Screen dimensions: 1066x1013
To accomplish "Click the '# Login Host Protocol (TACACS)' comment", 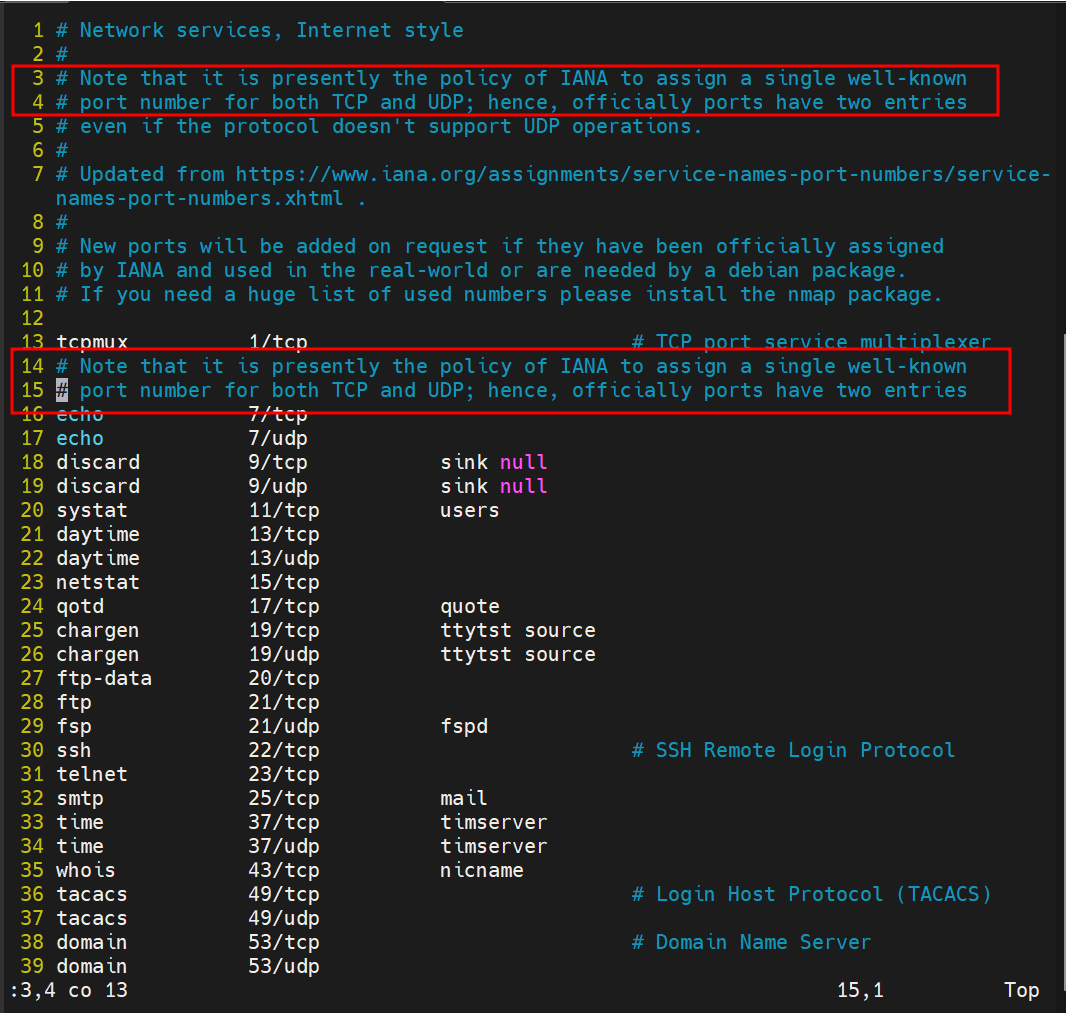I will 811,894.
